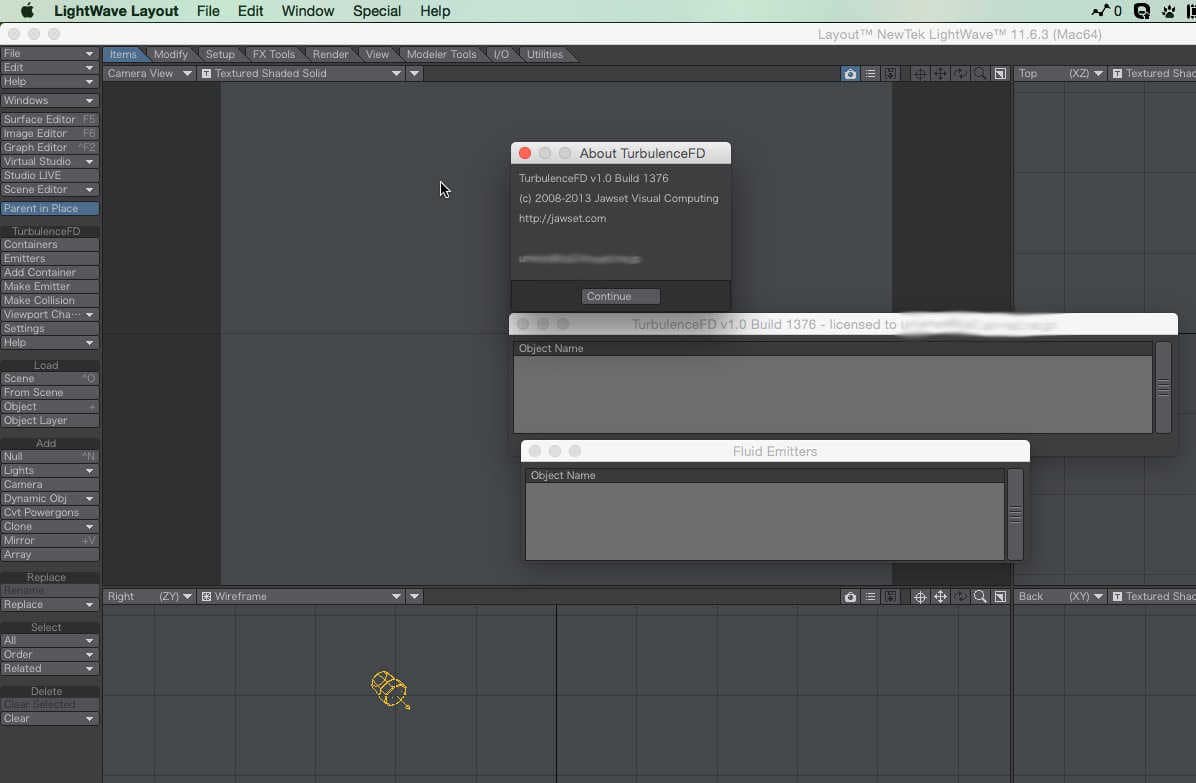Click the Surface Editor button
The height and width of the screenshot is (783, 1196).
pos(49,120)
